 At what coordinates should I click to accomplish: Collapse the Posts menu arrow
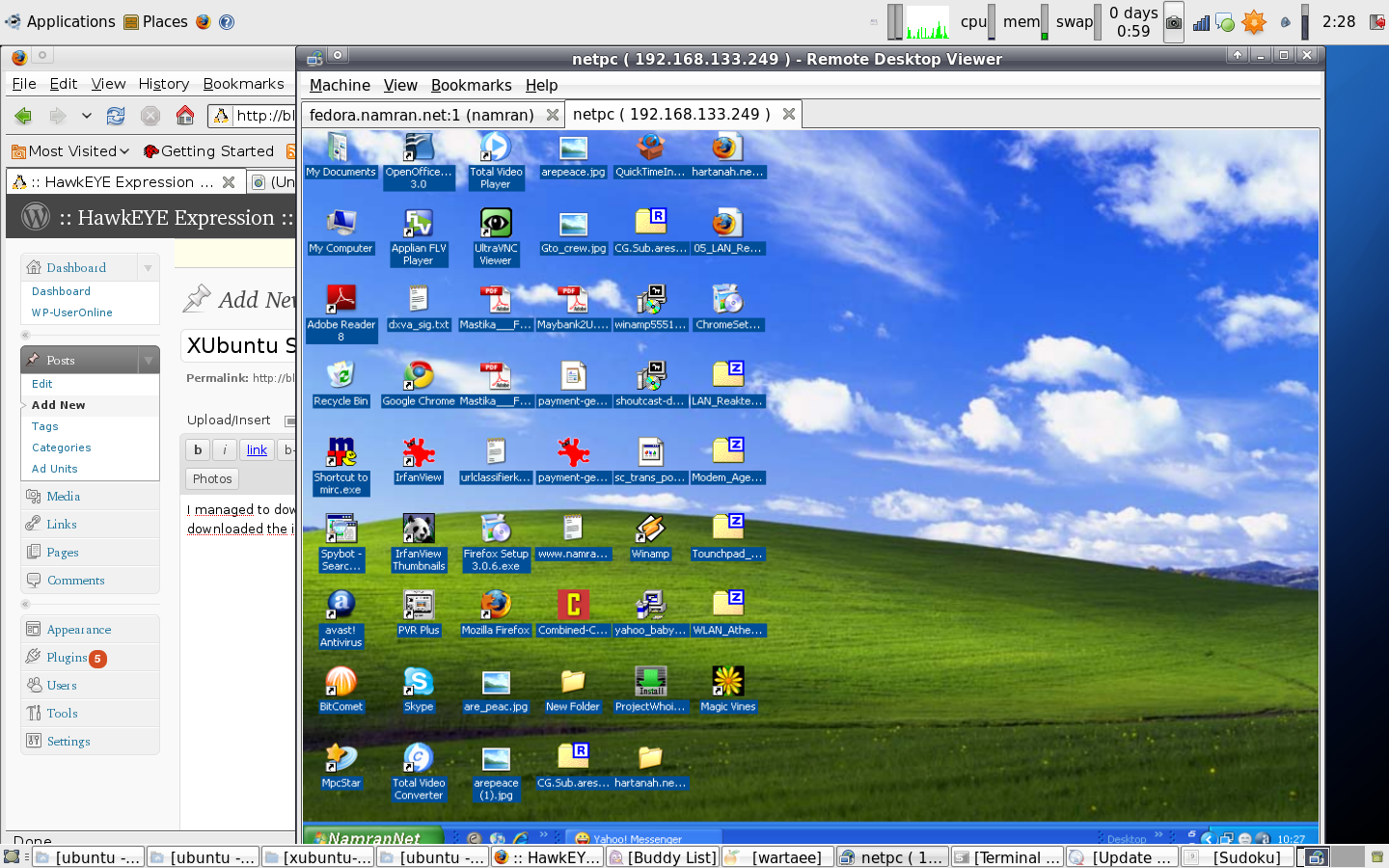click(x=148, y=361)
